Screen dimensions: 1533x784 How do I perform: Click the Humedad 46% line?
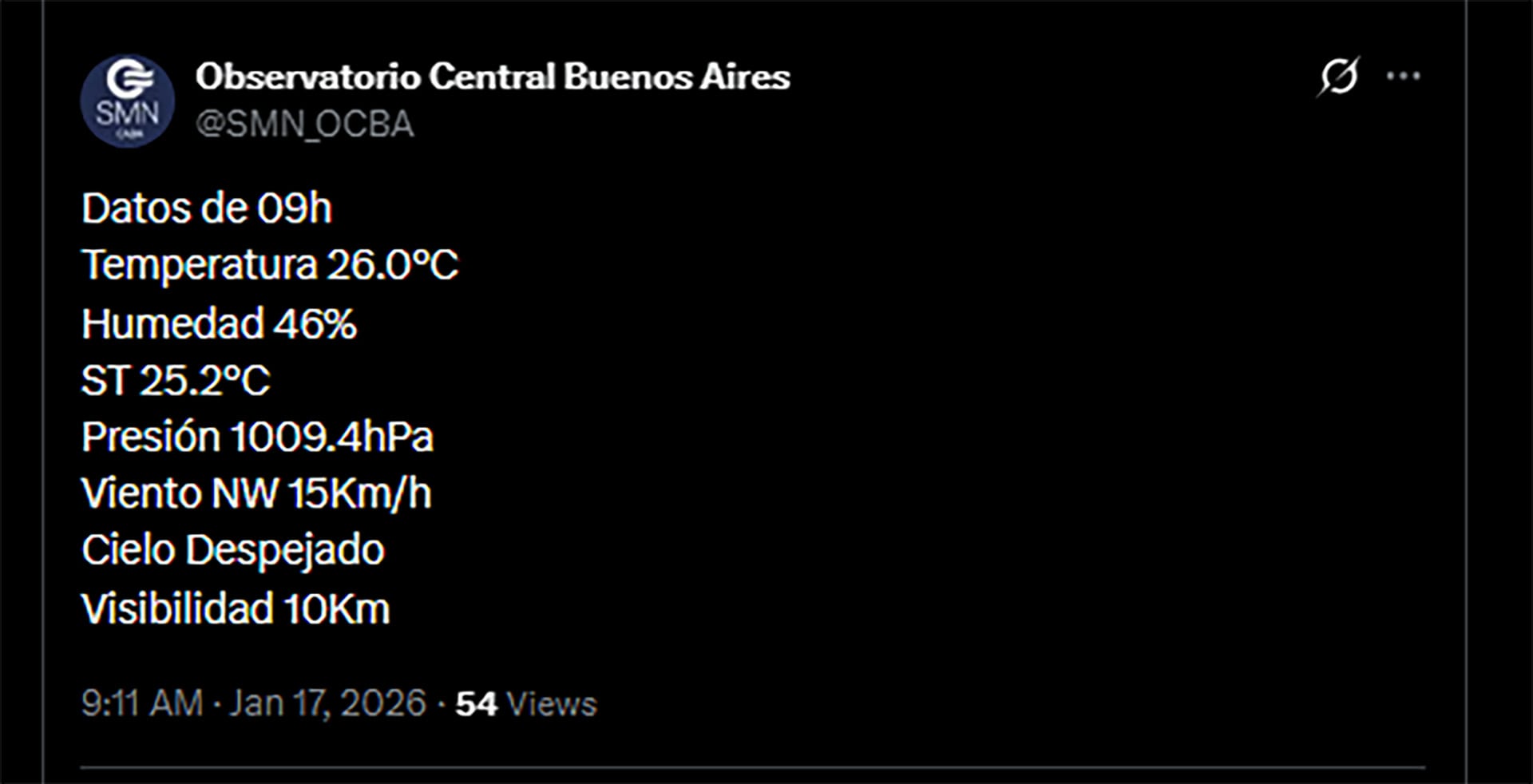point(220,323)
